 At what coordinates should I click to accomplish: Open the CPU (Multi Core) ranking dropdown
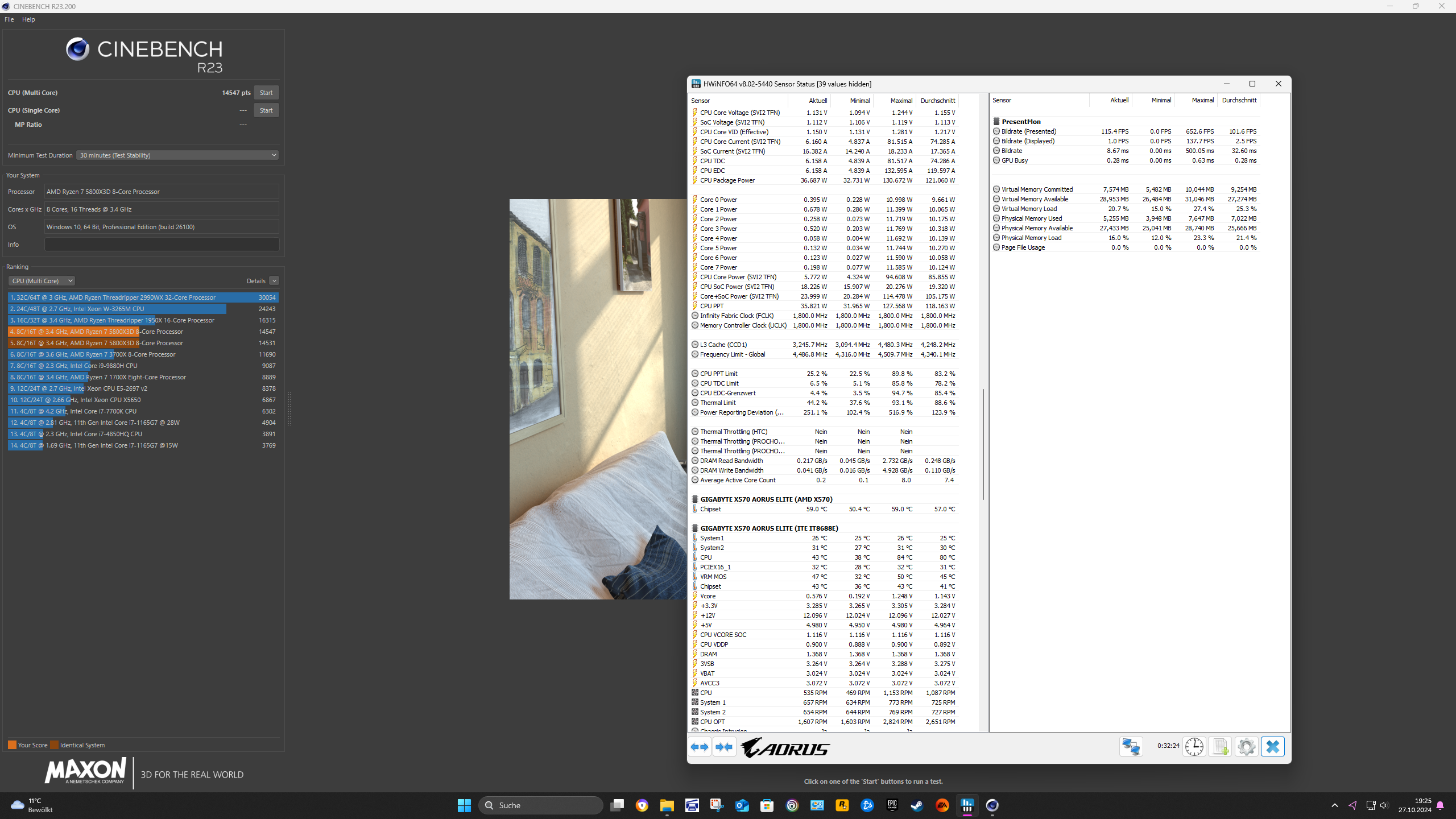(x=42, y=281)
